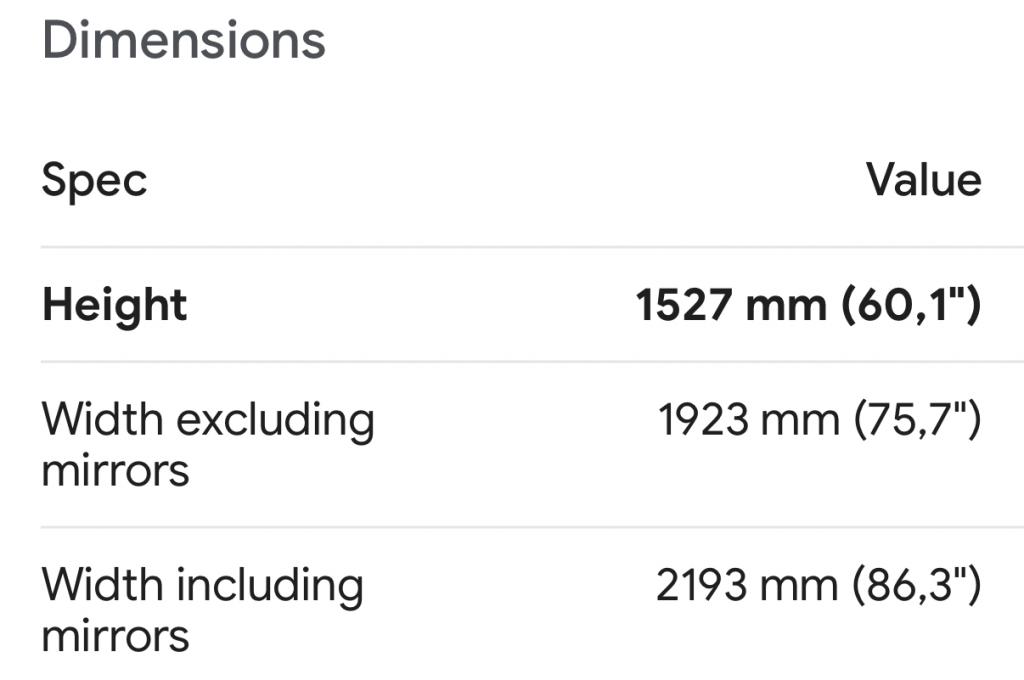Click the (75,7") inch measurement
This screenshot has width=1024, height=680.
tap(917, 421)
